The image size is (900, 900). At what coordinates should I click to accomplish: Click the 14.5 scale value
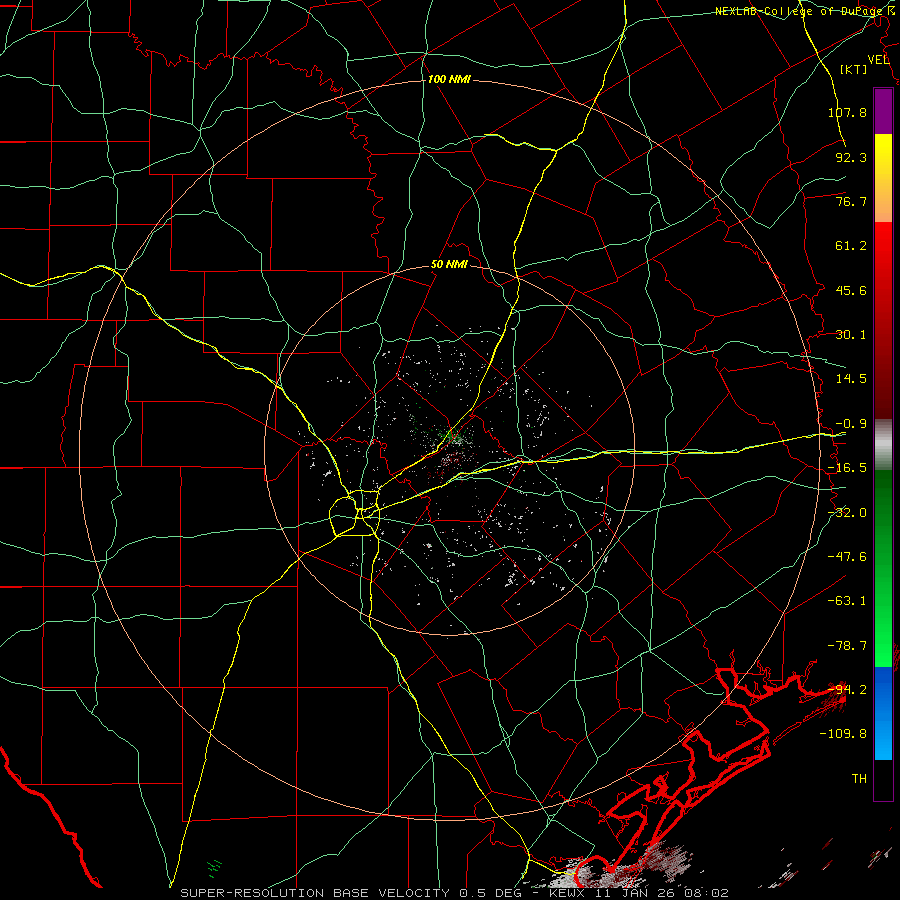[851, 379]
